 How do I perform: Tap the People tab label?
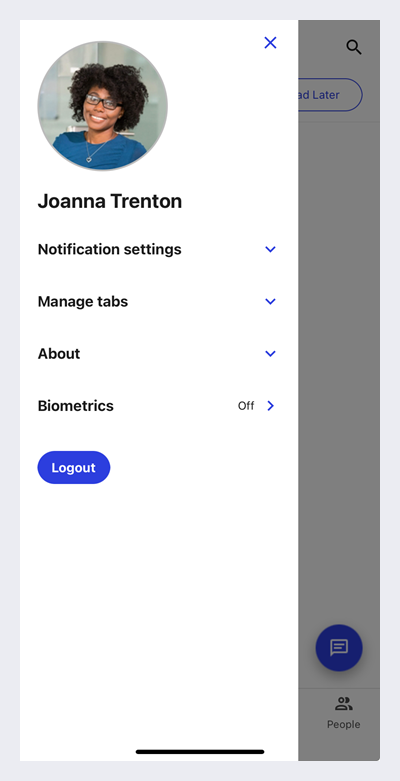(344, 724)
